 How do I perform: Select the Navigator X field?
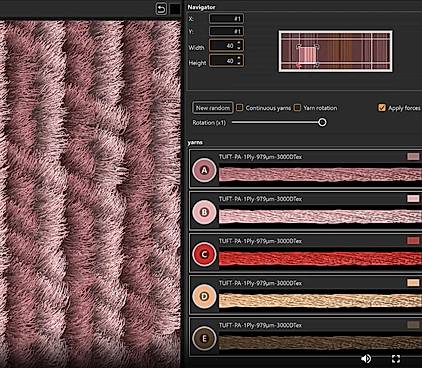tap(226, 19)
